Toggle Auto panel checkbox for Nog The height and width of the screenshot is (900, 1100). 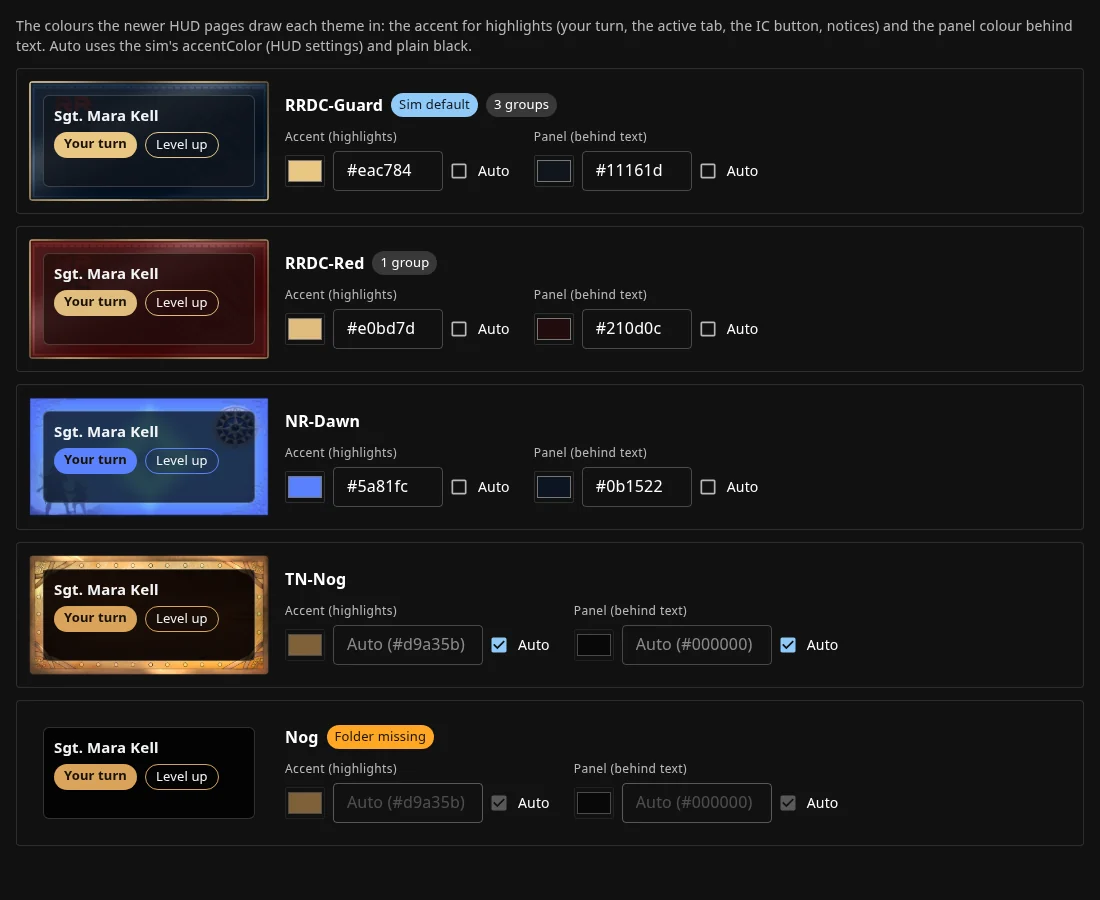[788, 803]
